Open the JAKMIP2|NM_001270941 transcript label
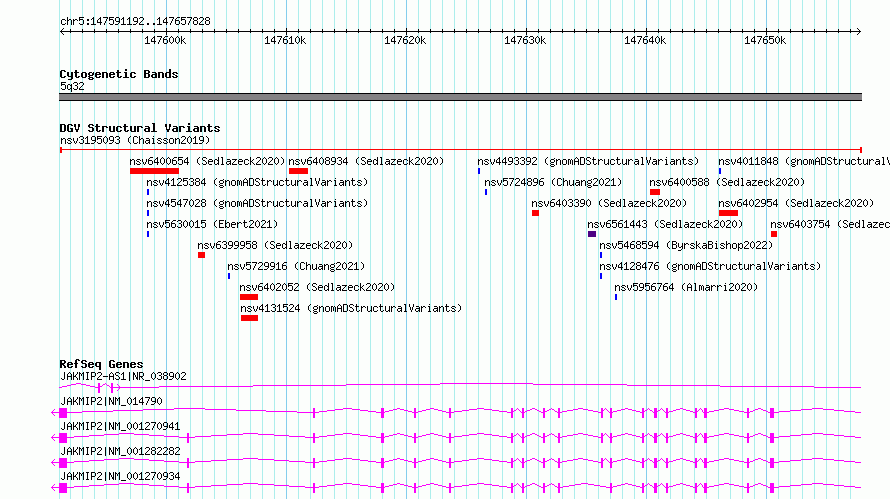Image resolution: width=890 pixels, height=499 pixels. tap(120, 426)
